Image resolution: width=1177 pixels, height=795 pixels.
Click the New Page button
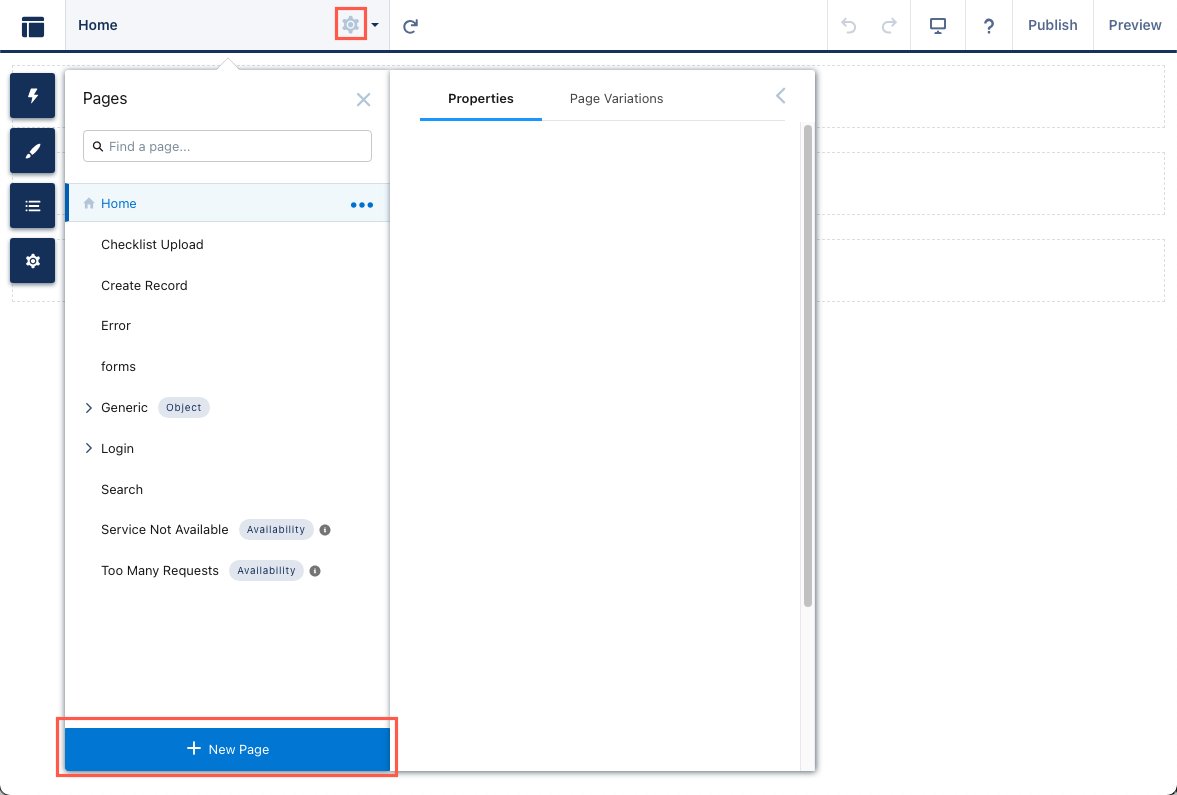coord(228,749)
